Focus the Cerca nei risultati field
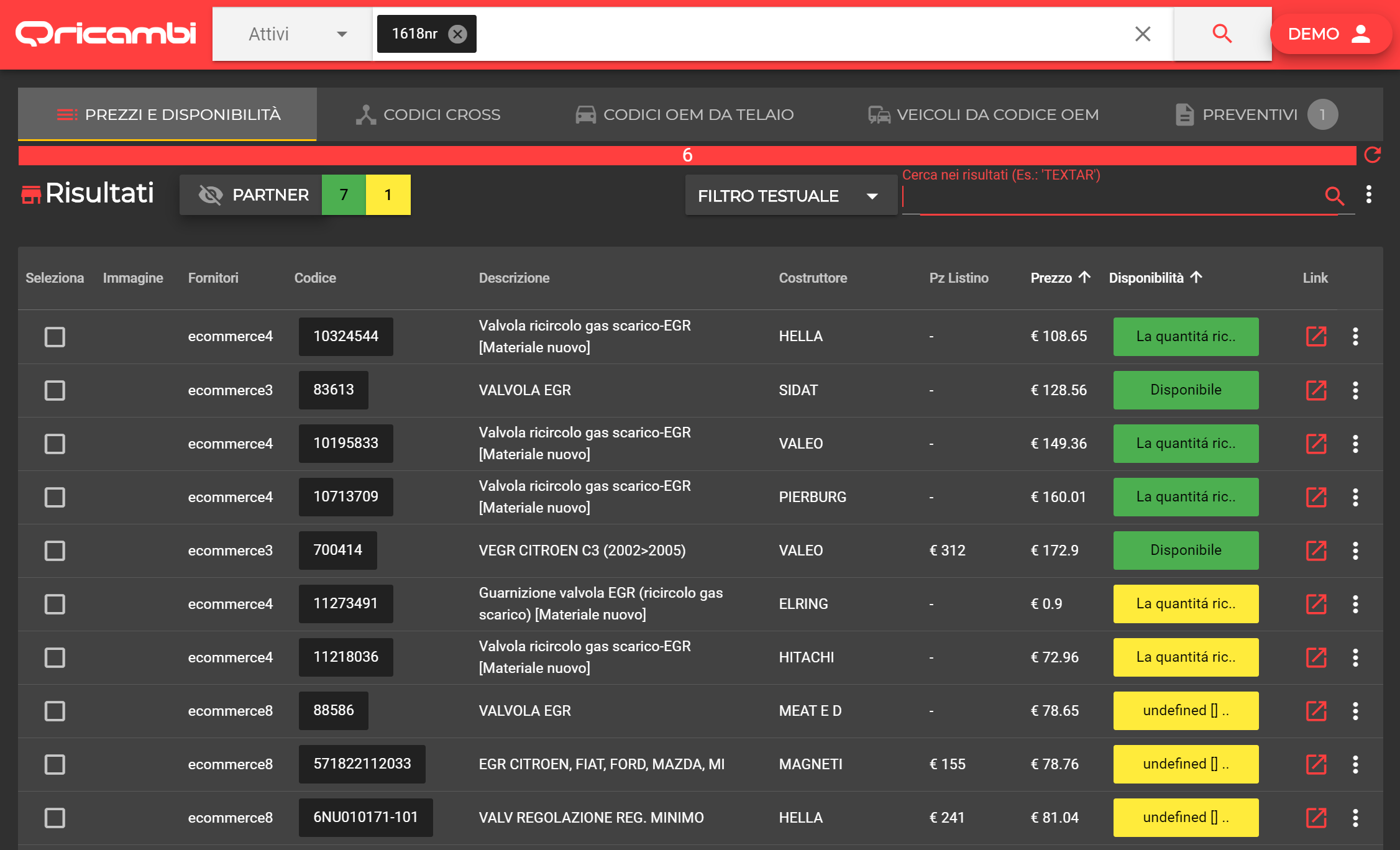1400x850 pixels. pyautogui.click(x=1109, y=196)
